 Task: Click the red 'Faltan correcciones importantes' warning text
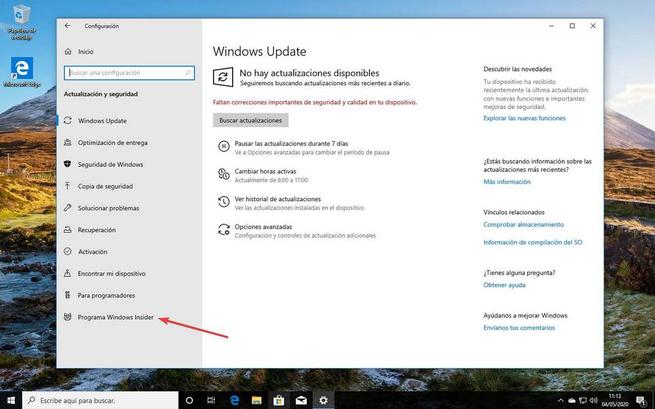pos(315,102)
